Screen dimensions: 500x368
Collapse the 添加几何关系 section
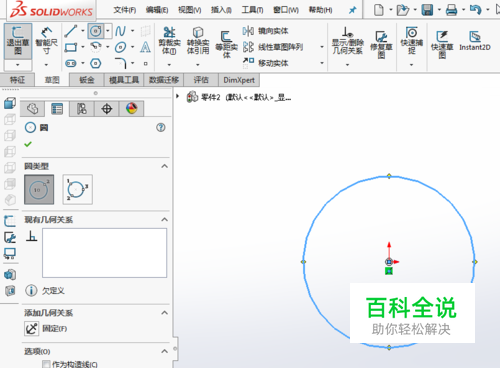click(164, 313)
